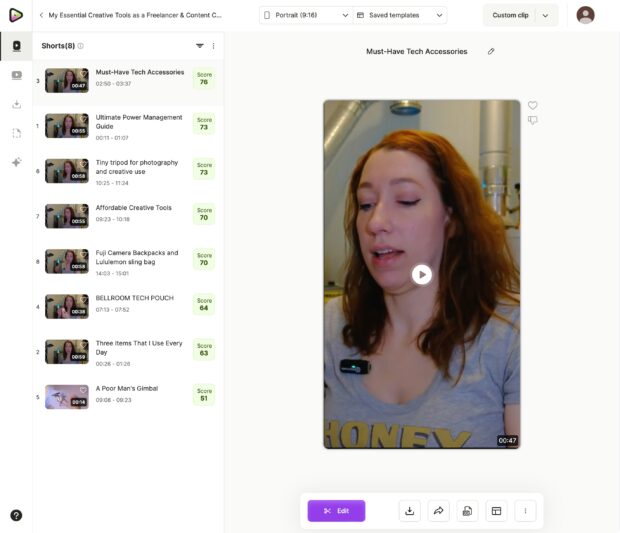Select the Three Items That I Use short
The width and height of the screenshot is (620, 533).
(x=128, y=352)
